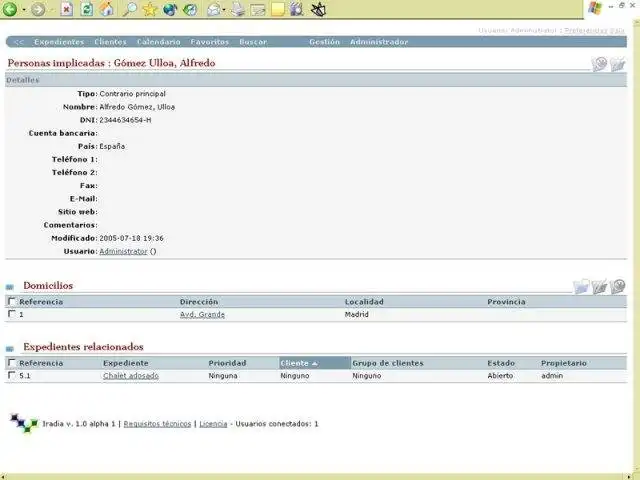Viewport: 640px width, 480px height.
Task: Click the Windows flag logo
Action: [x=595, y=8]
